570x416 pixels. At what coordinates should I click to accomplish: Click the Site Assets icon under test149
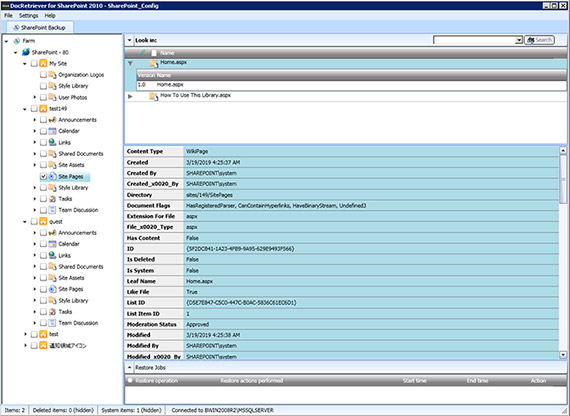[52, 165]
